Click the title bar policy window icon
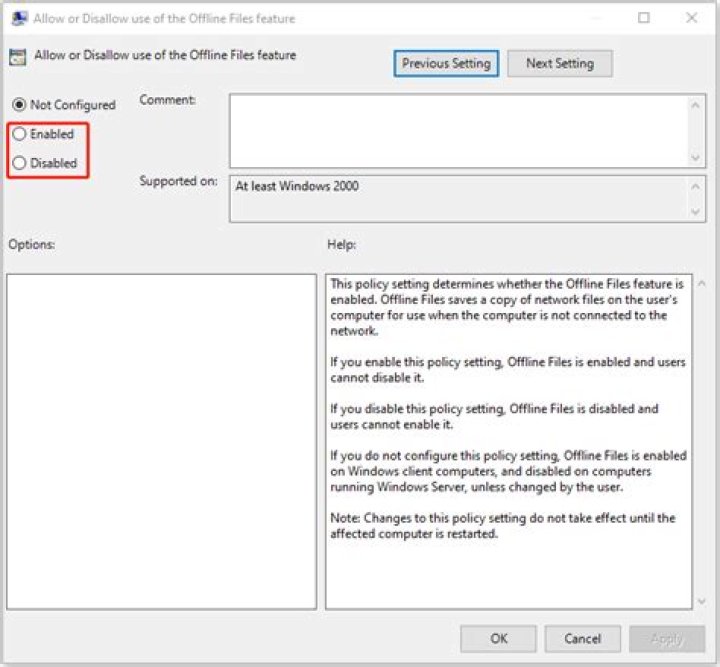 [x=19, y=18]
